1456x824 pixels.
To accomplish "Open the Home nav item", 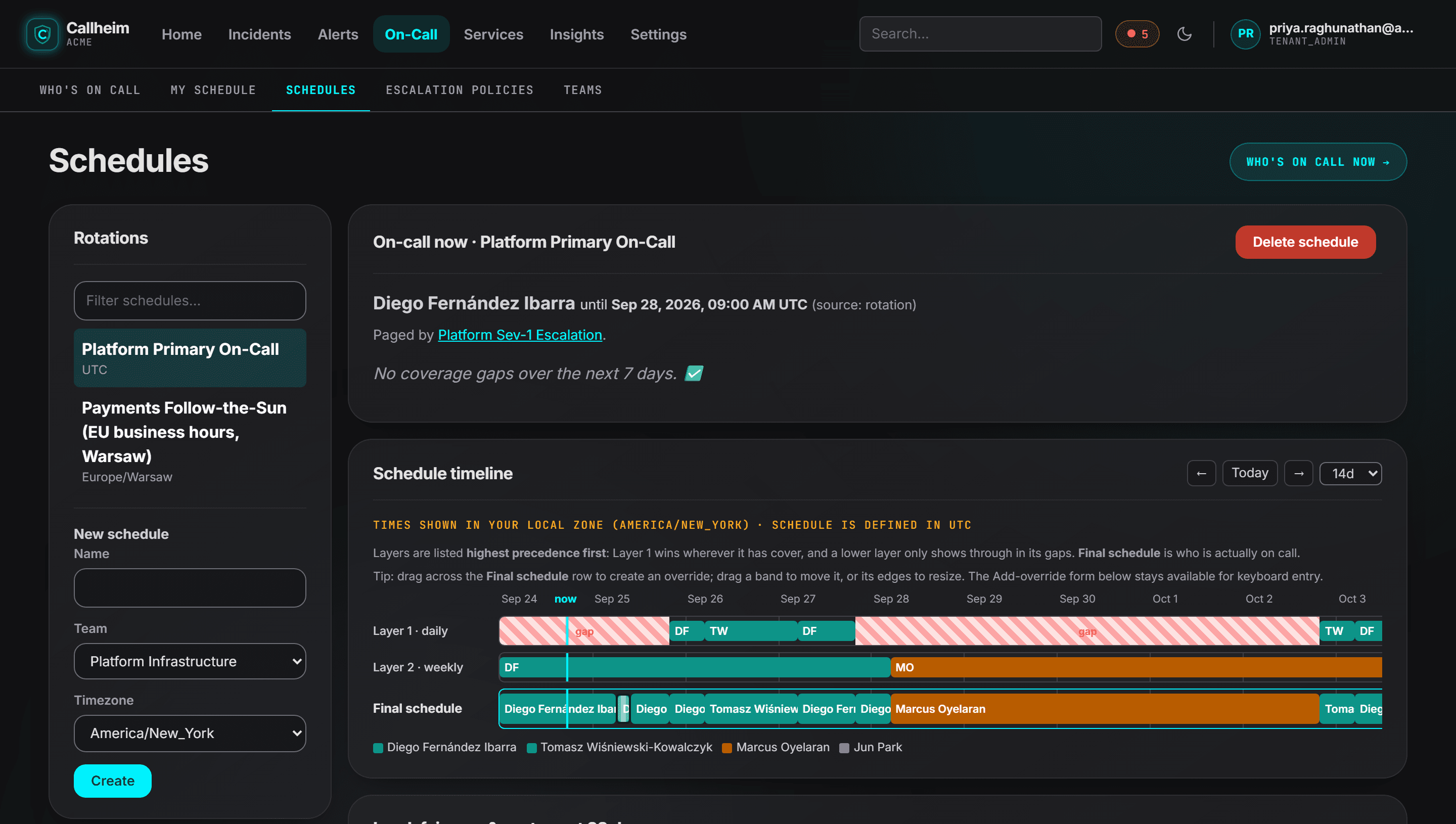I will (x=181, y=34).
